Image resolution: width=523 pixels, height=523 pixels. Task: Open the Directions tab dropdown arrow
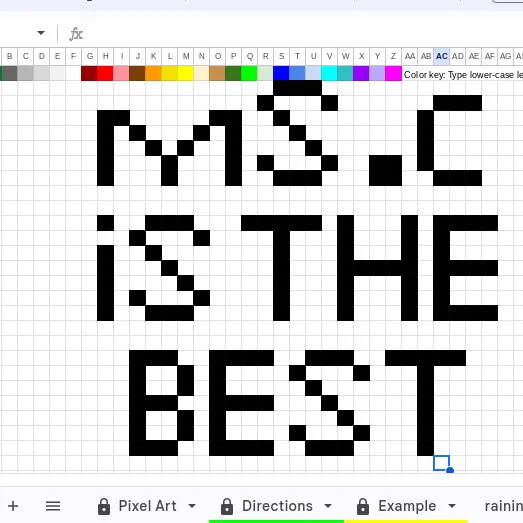coord(328,506)
